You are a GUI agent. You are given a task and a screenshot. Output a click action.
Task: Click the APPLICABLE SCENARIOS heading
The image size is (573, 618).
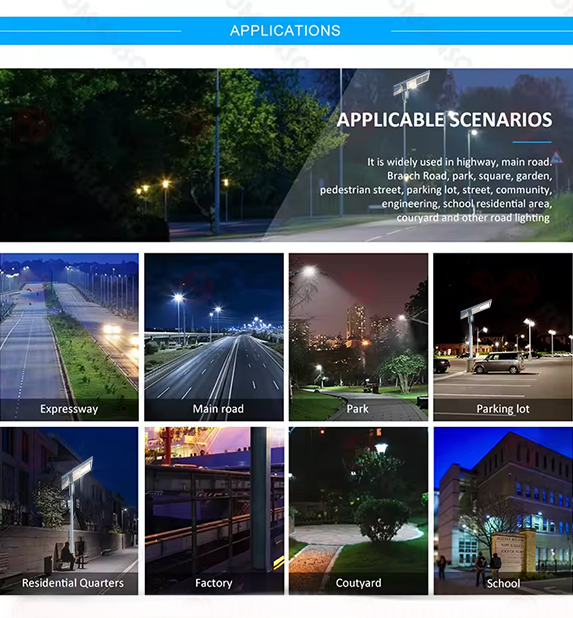pos(445,120)
